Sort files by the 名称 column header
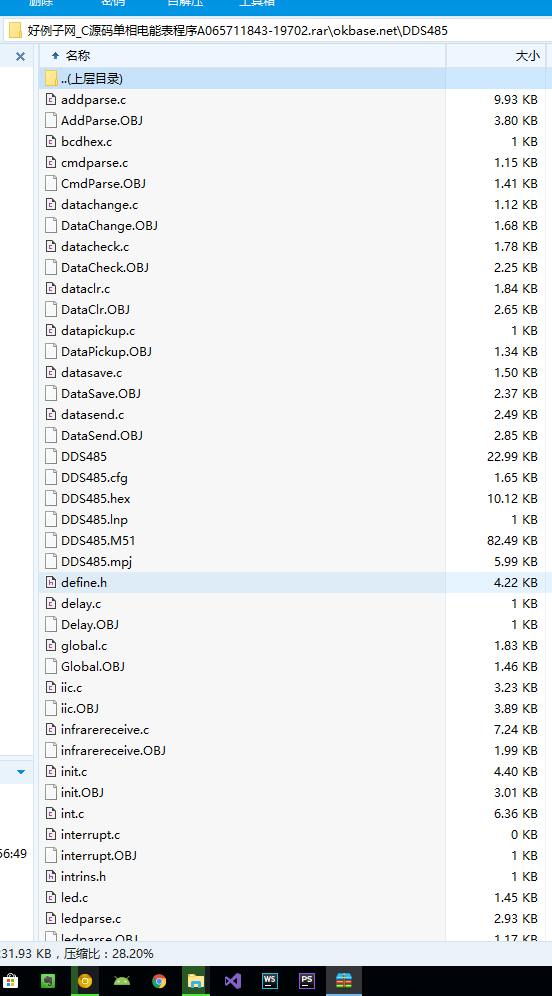 pos(78,56)
